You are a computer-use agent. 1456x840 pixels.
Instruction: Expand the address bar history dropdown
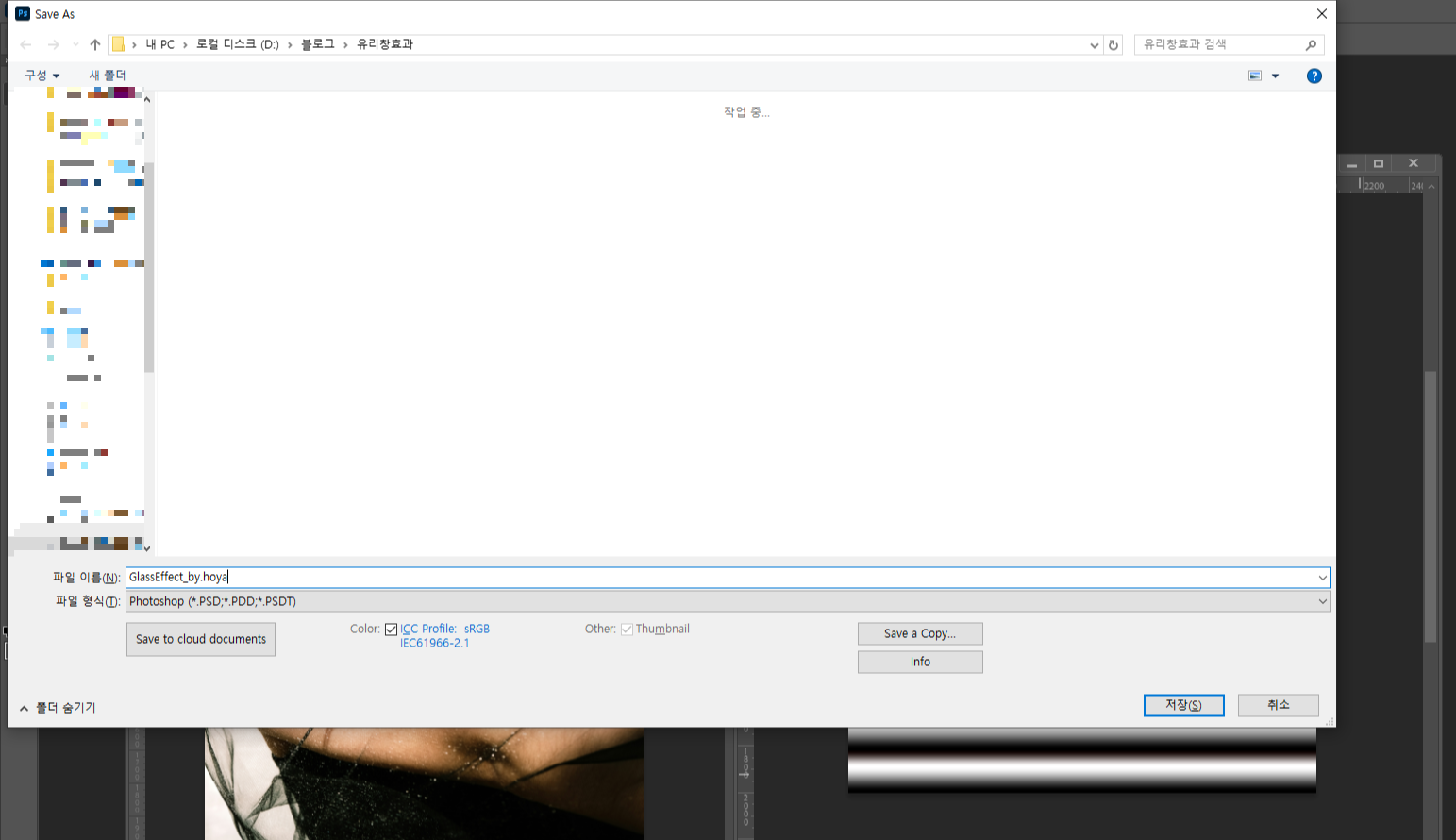[x=1094, y=45]
